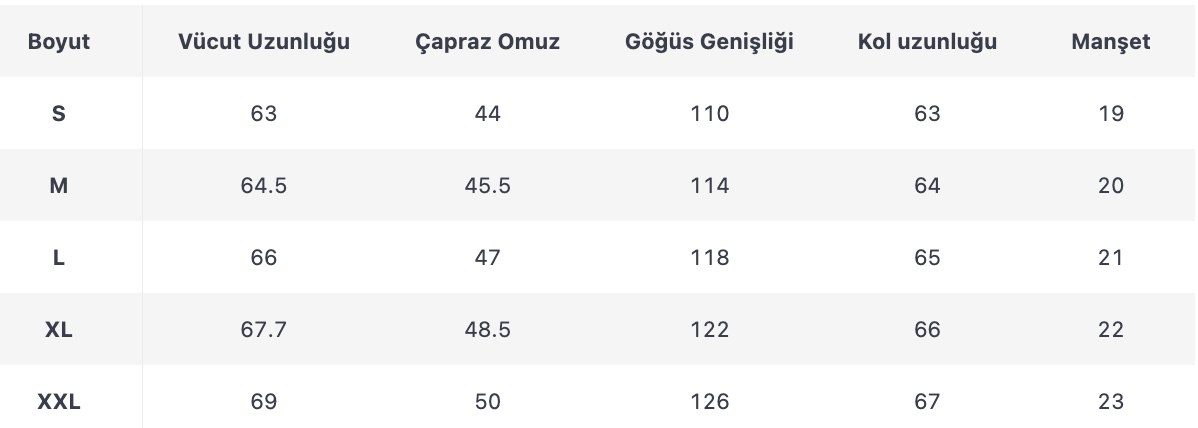The height and width of the screenshot is (428, 1198).
Task: Click the 118 chest width value
Action: tap(710, 258)
